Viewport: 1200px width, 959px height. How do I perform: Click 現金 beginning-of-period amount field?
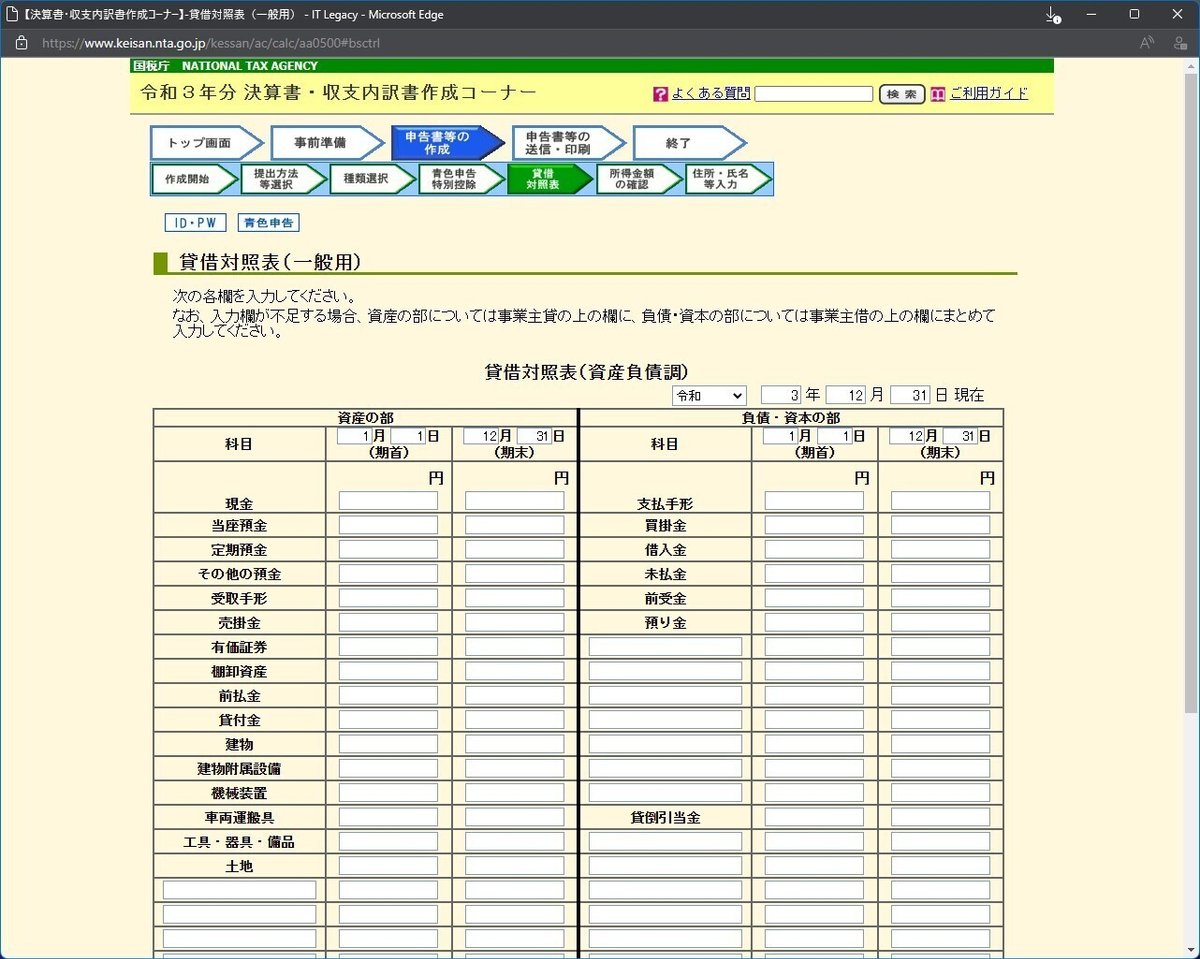388,501
